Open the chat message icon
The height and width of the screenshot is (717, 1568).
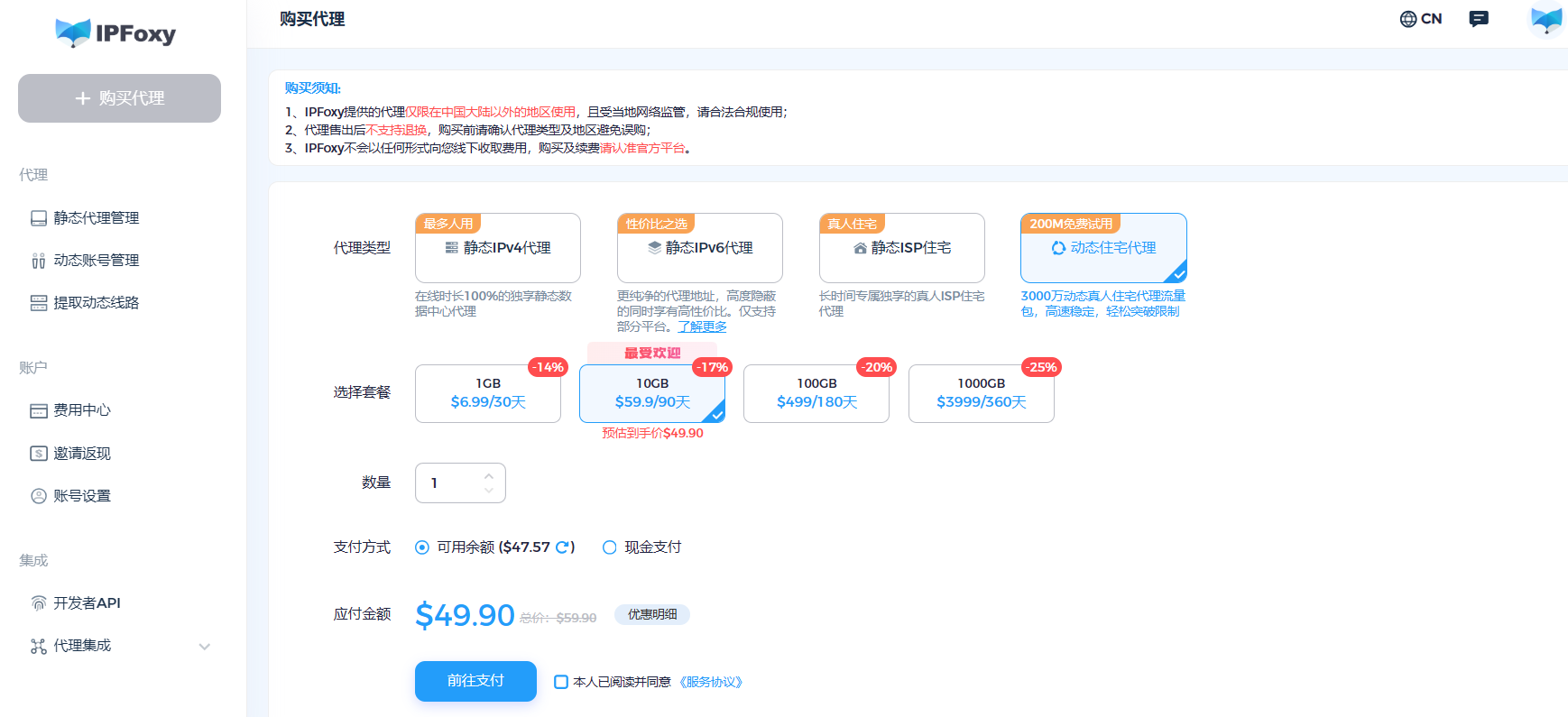(1479, 19)
